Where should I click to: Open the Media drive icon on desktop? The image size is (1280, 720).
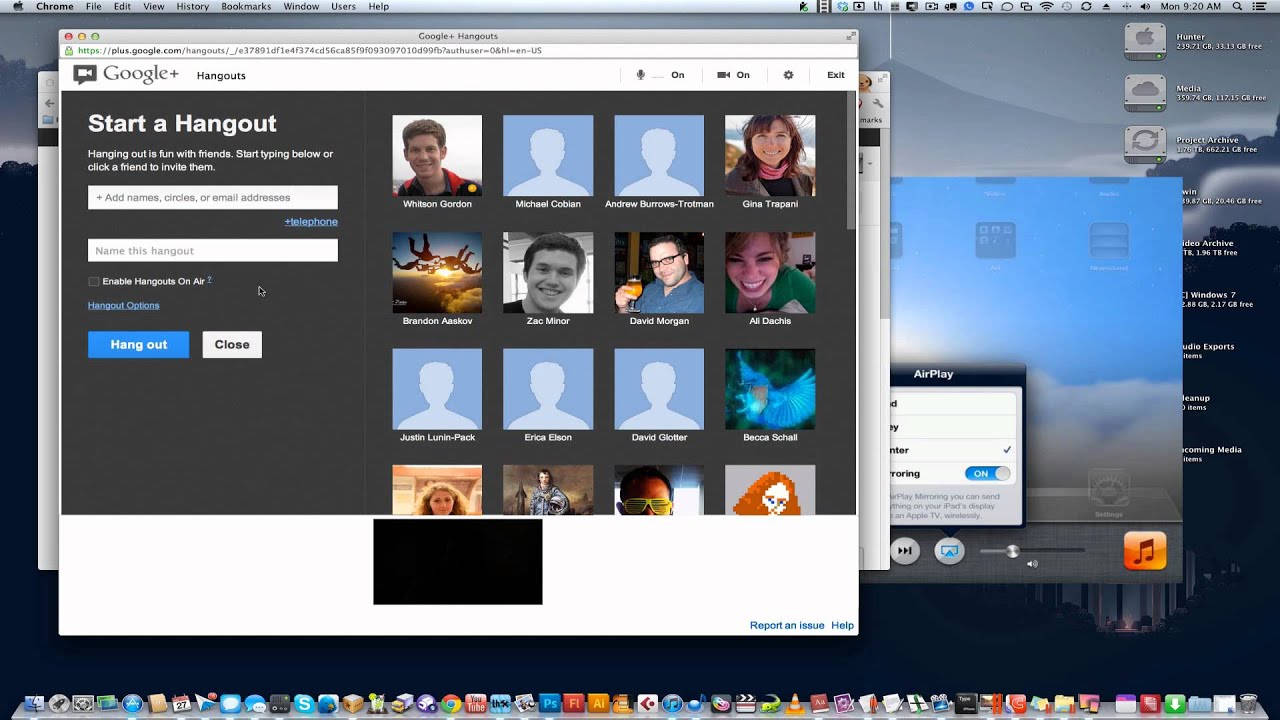[x=1145, y=93]
